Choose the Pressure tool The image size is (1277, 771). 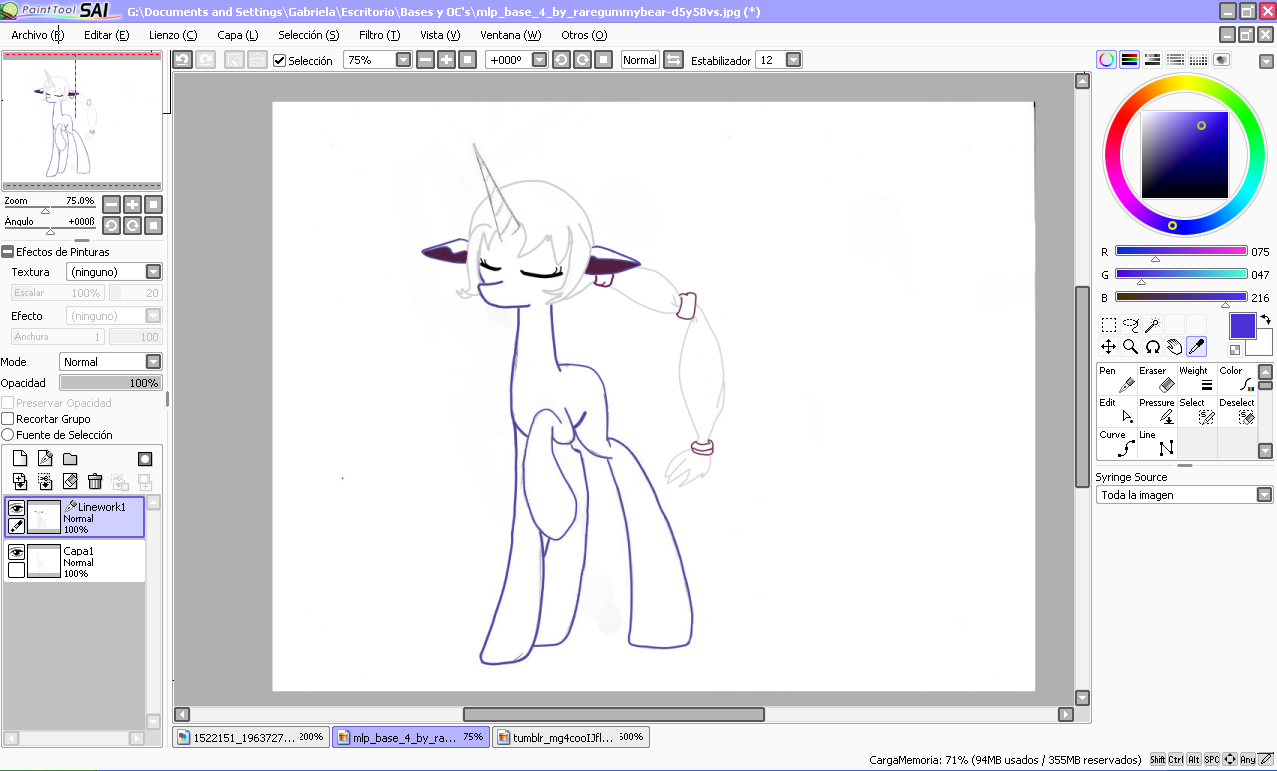tap(1156, 411)
